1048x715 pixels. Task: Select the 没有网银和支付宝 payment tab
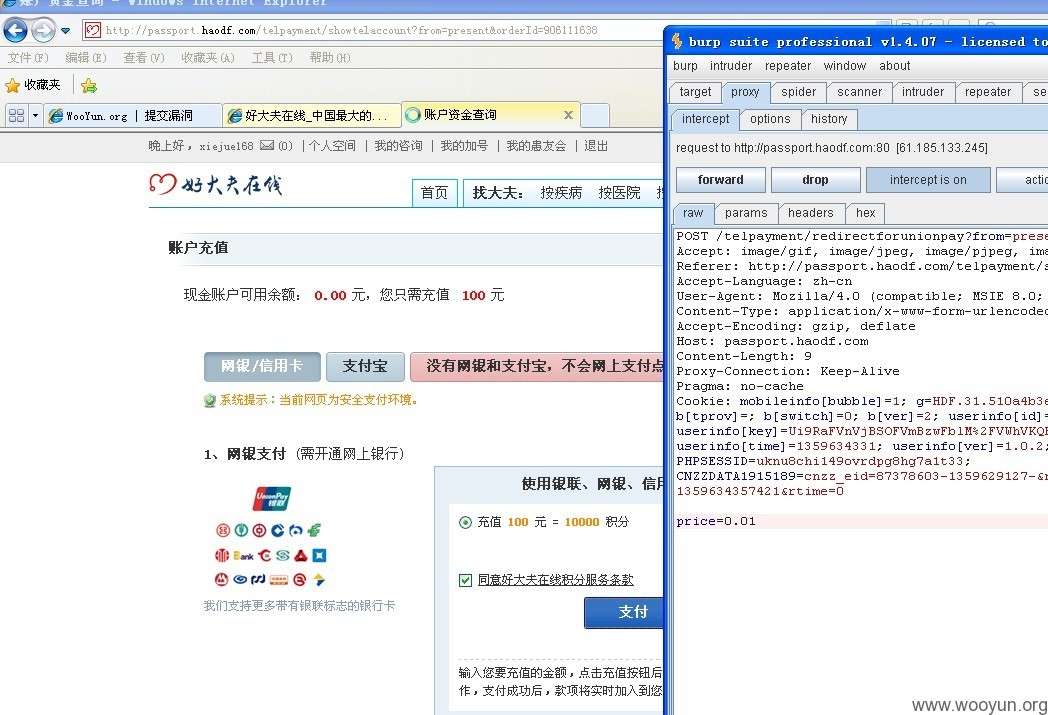pyautogui.click(x=537, y=366)
